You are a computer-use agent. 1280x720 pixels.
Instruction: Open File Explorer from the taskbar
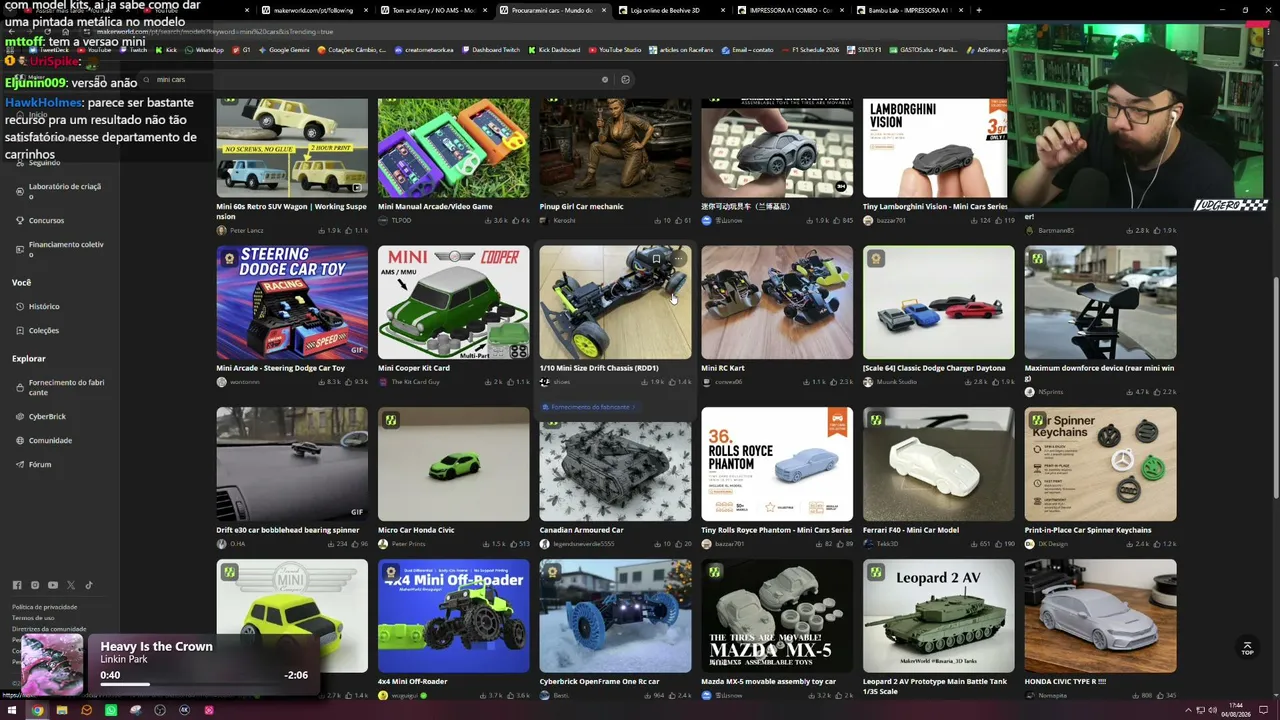(62, 711)
